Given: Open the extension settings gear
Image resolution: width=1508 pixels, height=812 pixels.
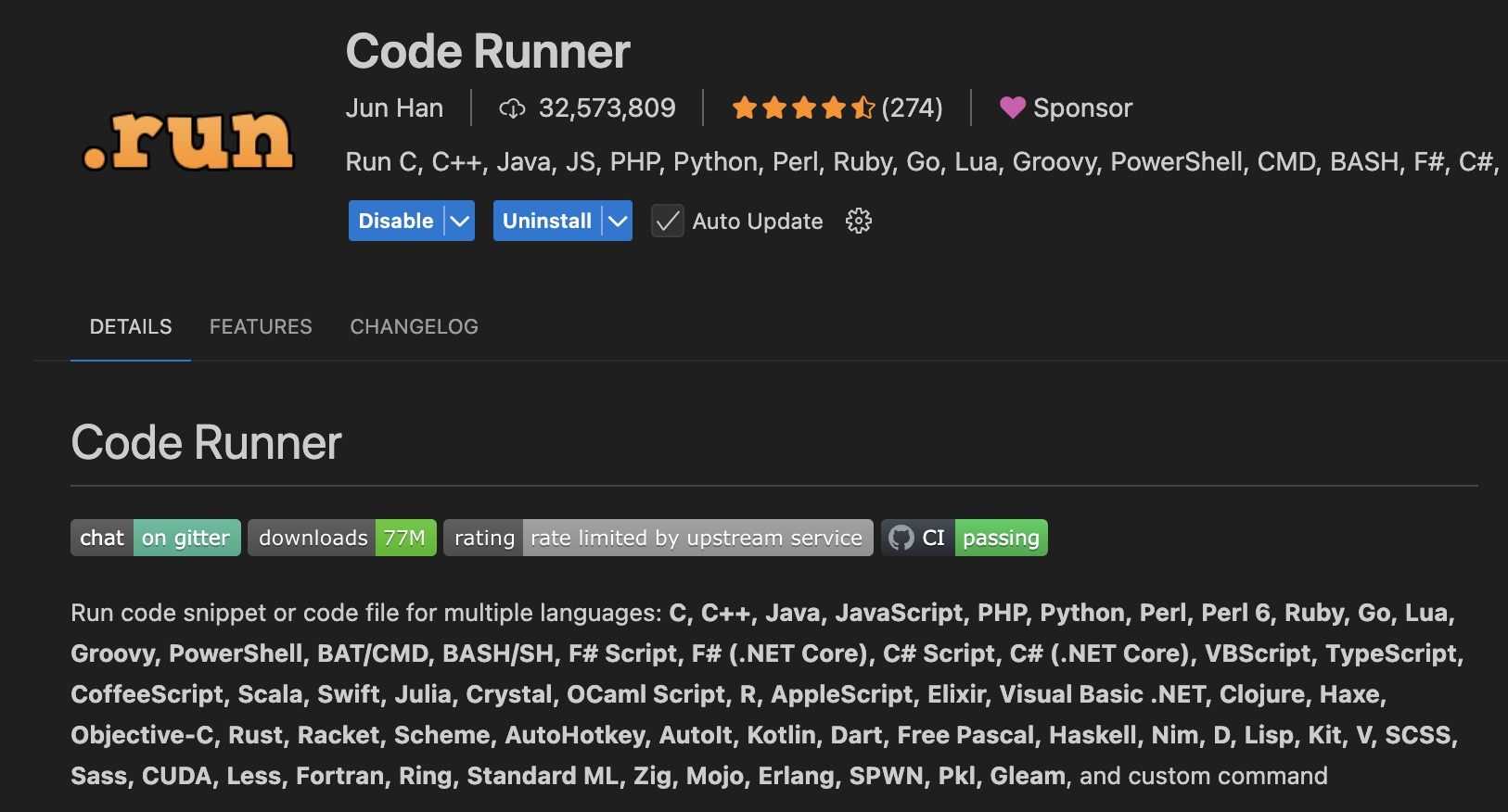Looking at the screenshot, I should [859, 221].
